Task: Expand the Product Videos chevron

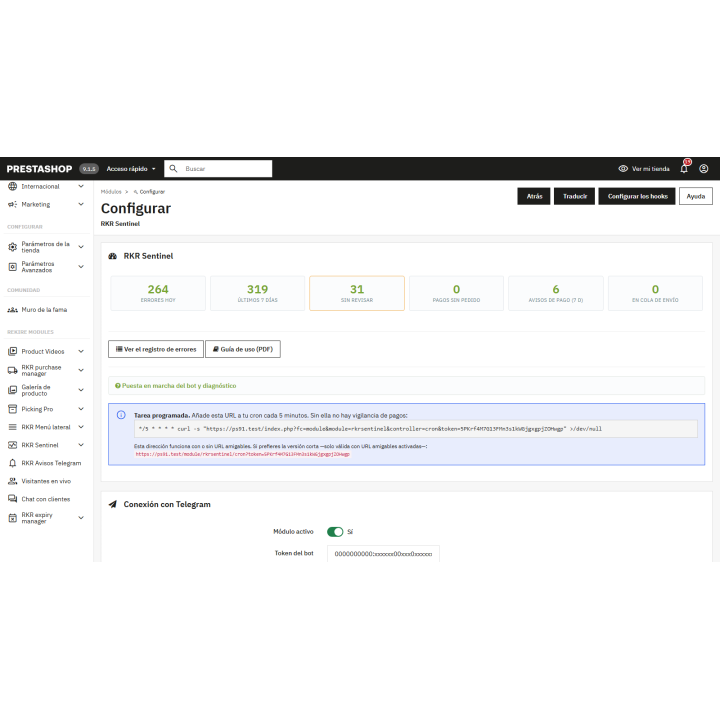Action: tap(81, 351)
